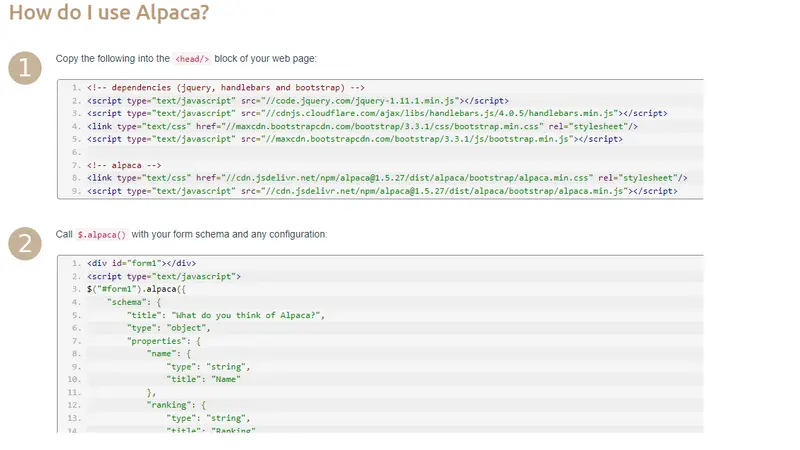Screen dimensions: 800x450
Task: Click line number 6 in first code block
Action: tap(76, 152)
